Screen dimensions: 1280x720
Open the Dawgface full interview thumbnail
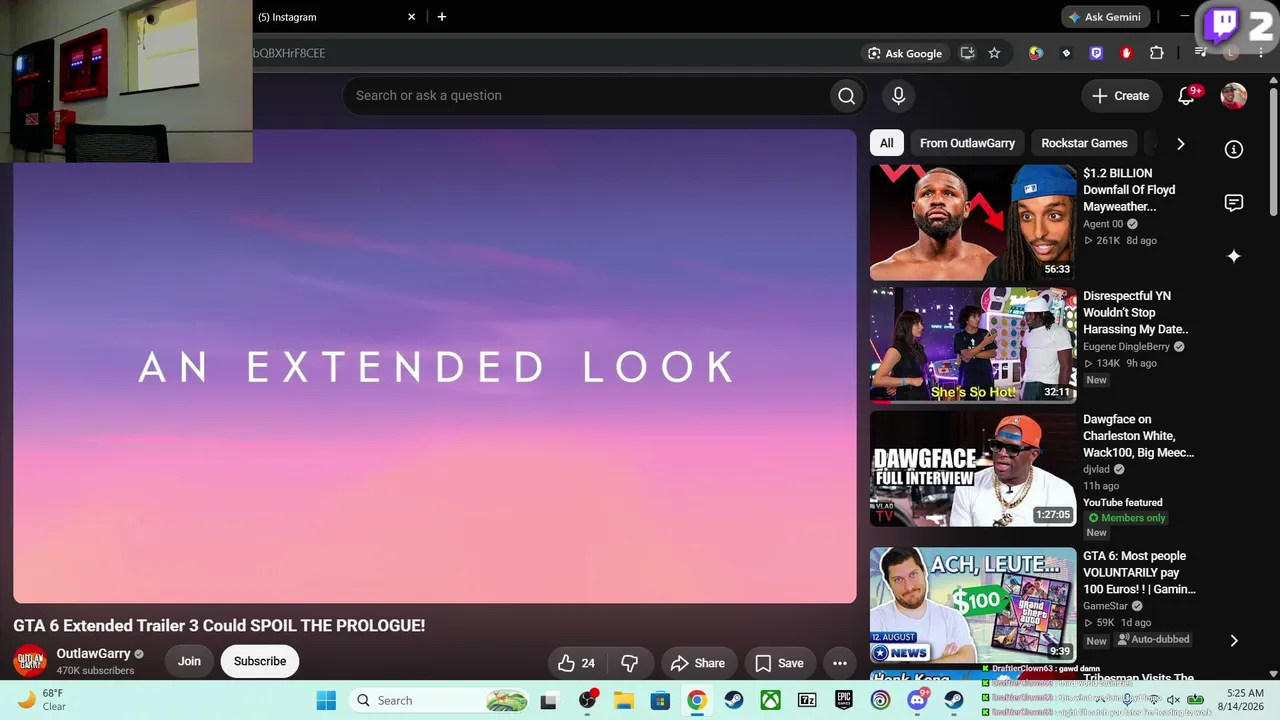[x=973, y=469]
